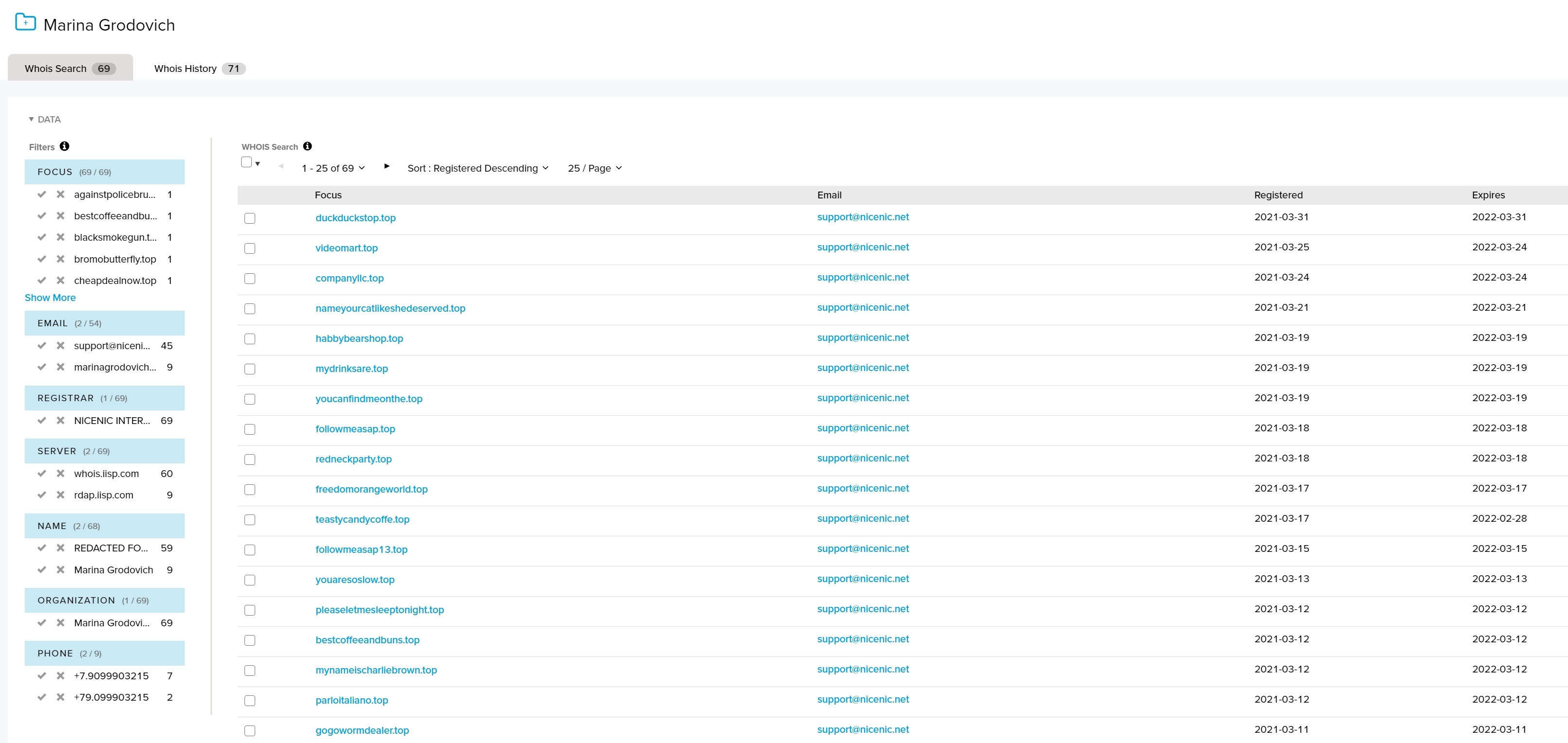Exclude marinagrodovich email filter with its X icon

(60, 367)
